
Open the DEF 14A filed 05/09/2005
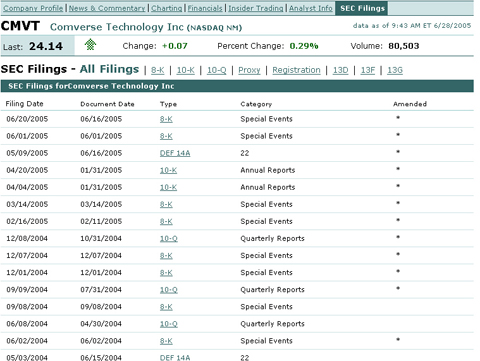pyautogui.click(x=175, y=153)
